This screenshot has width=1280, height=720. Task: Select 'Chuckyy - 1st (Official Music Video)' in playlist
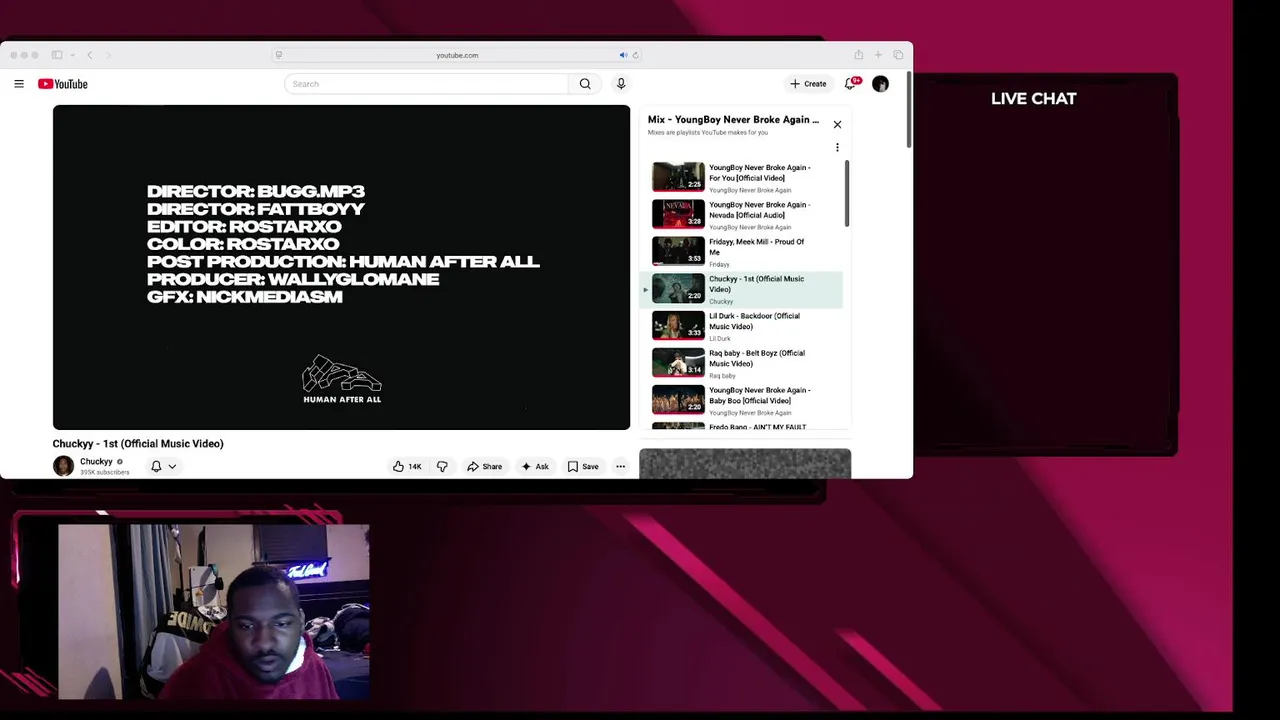click(741, 288)
